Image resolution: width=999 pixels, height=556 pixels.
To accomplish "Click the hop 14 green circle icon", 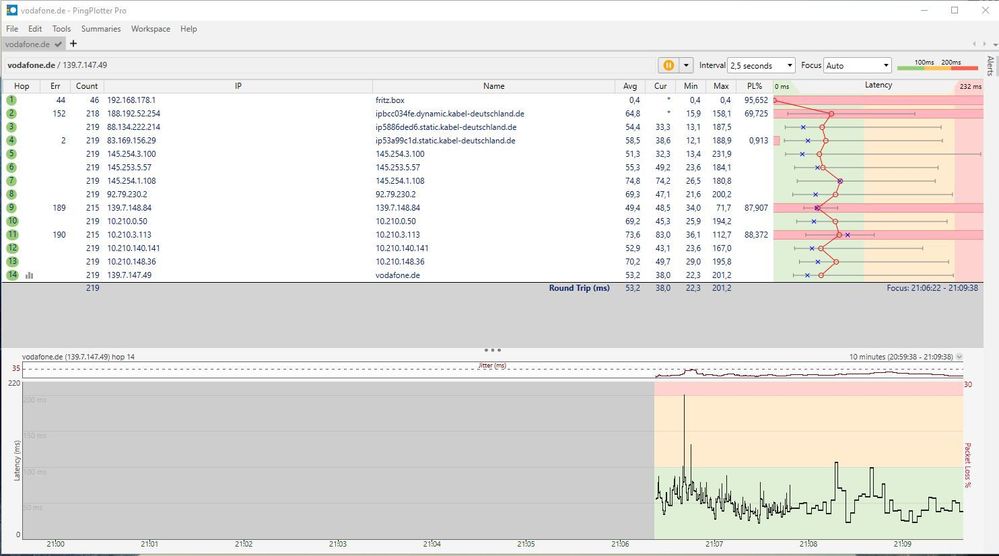I will click(12, 274).
